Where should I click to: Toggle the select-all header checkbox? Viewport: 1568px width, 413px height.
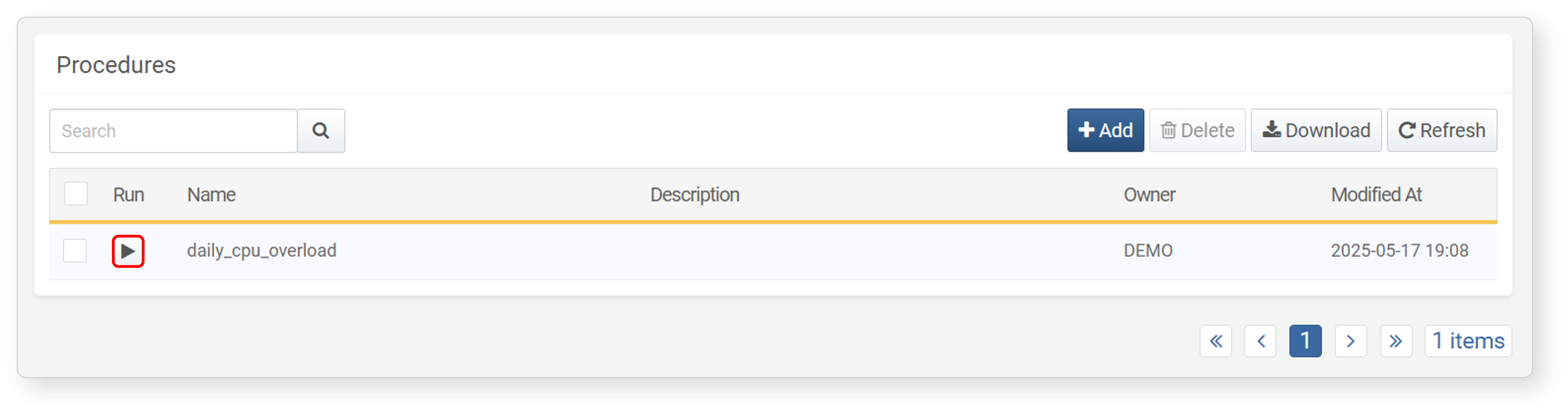pos(76,194)
